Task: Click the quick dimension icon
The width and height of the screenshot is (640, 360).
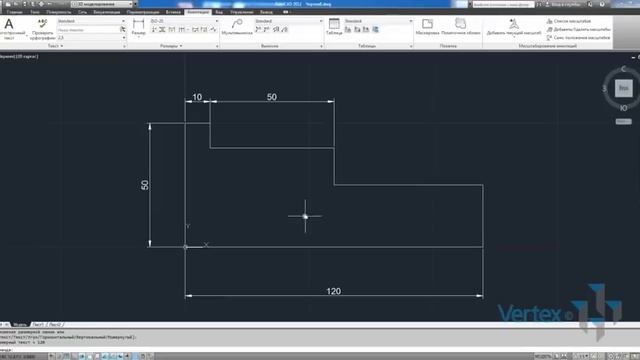Action: coord(172,29)
